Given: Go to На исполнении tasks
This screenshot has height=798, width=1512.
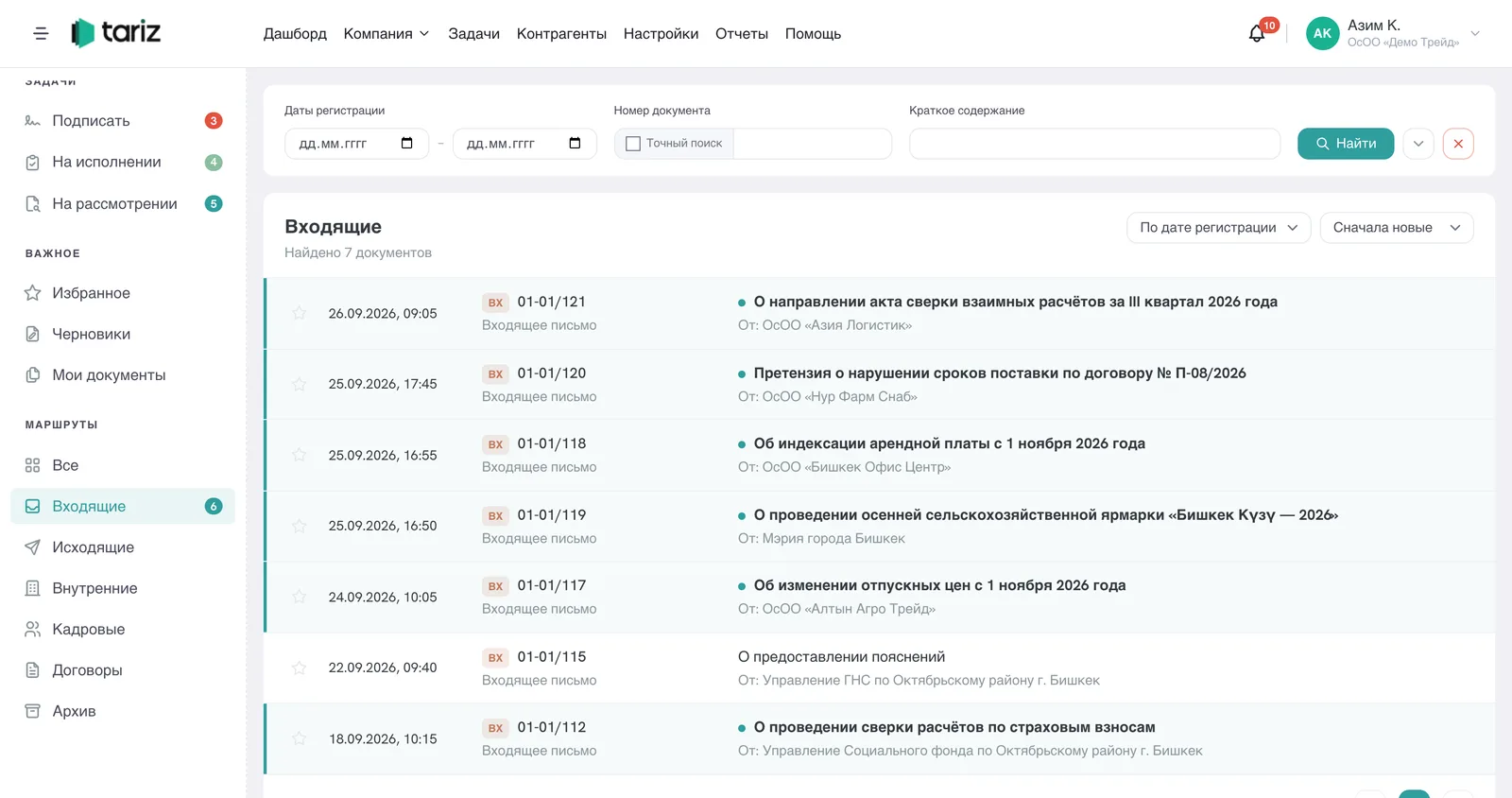Looking at the screenshot, I should pos(123,163).
